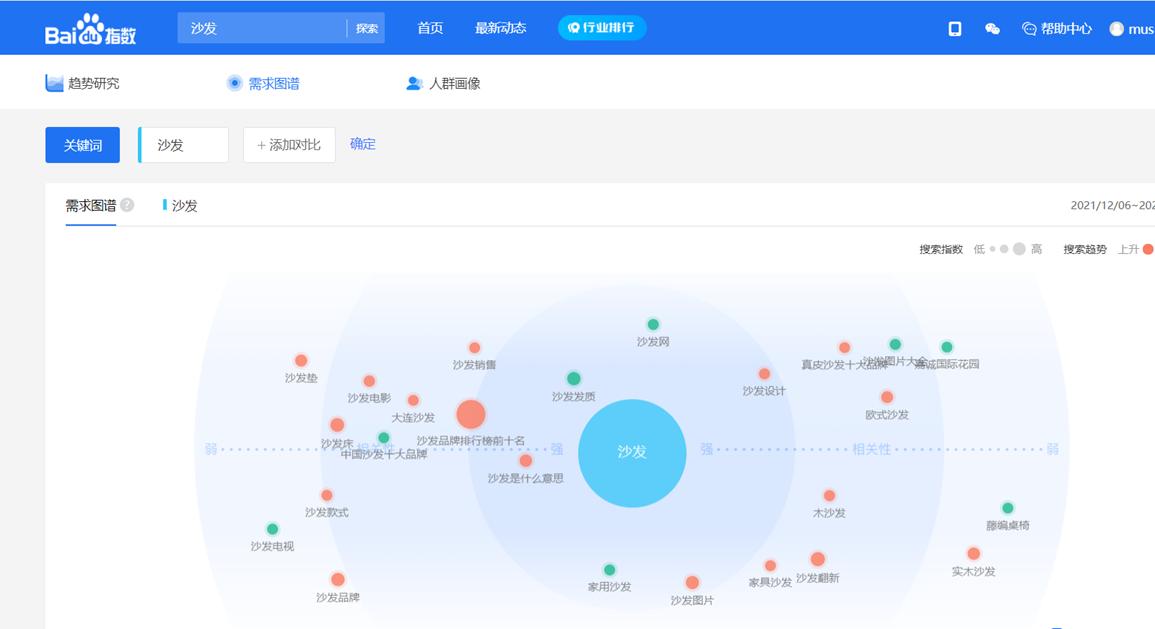Click the 沙发是什么意思 node dot

pos(525,460)
